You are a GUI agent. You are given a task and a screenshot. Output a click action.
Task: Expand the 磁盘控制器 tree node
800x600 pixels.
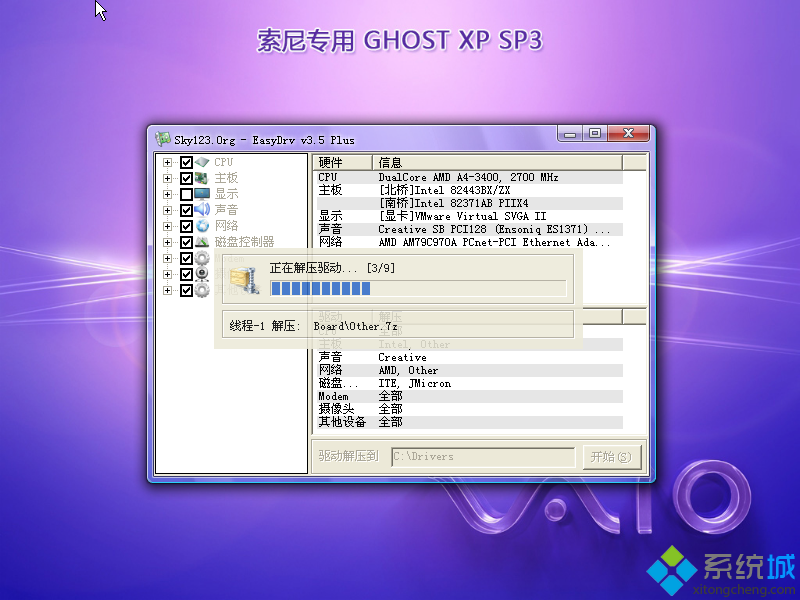(x=167, y=242)
